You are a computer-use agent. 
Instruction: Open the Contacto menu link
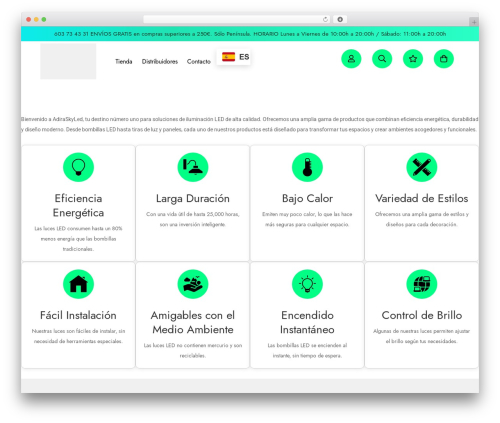point(199,61)
